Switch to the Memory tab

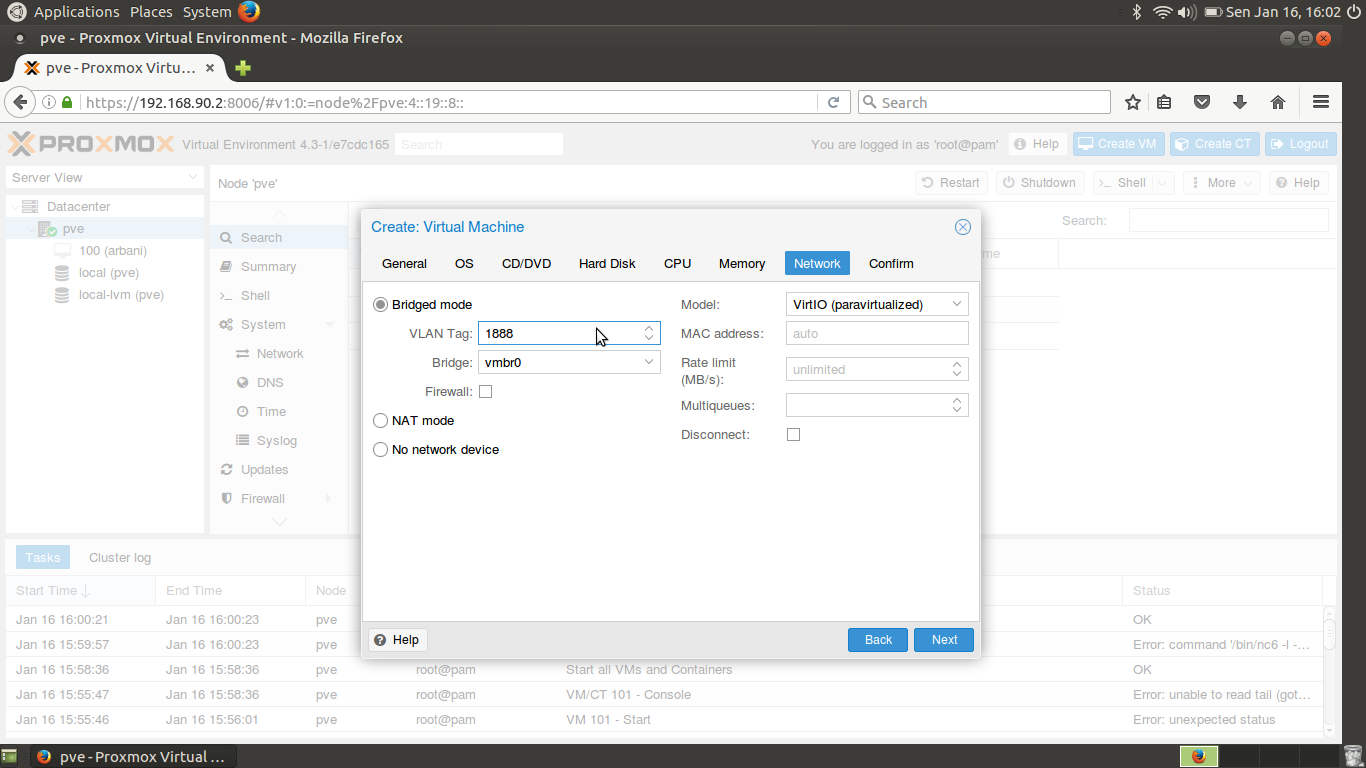(742, 264)
